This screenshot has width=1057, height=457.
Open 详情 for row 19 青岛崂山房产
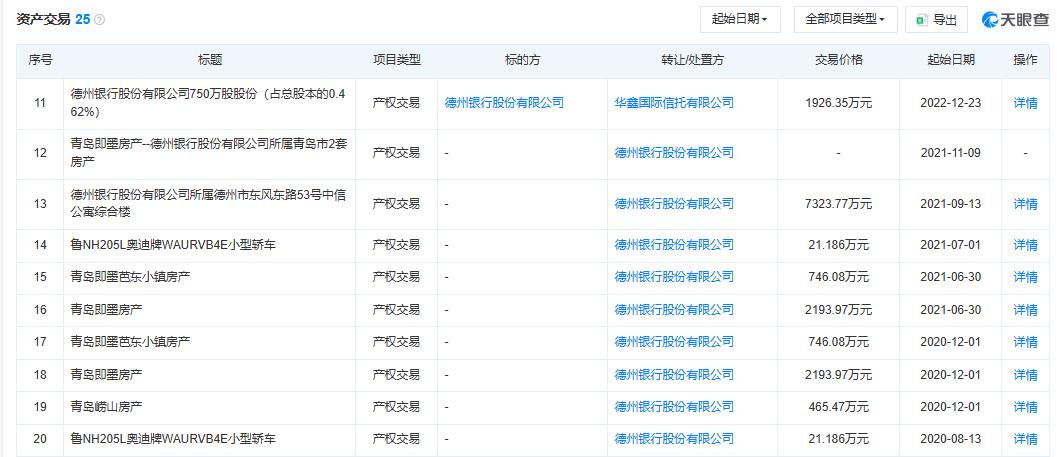1025,407
